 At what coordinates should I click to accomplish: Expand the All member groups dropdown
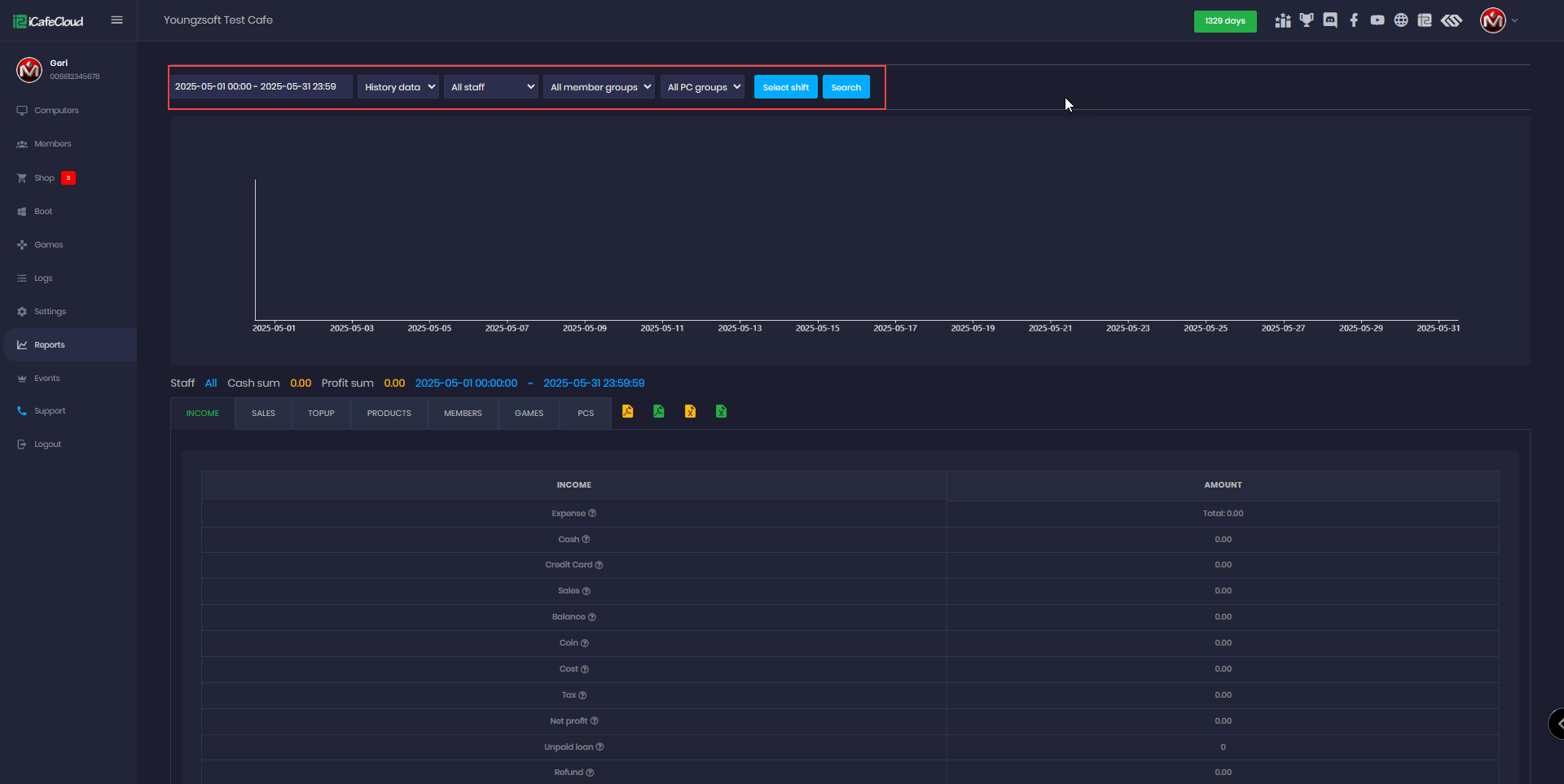[x=599, y=87]
